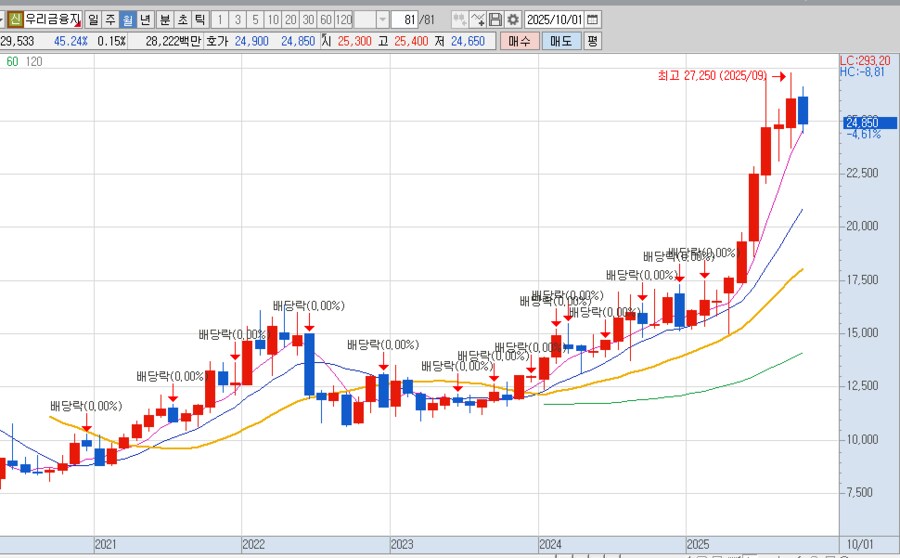The width and height of the screenshot is (900, 558).
Task: Click the 평 button beside 매도
Action: coord(592,41)
